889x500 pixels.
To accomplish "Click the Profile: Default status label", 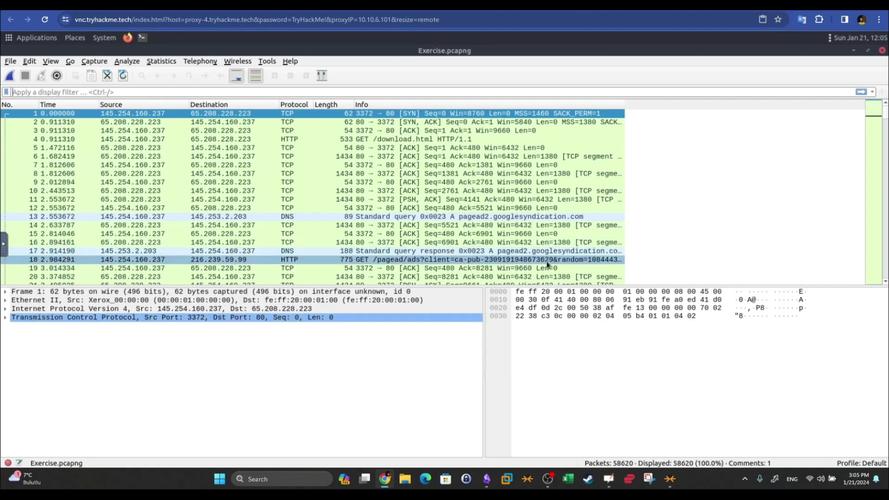I will [x=860, y=463].
